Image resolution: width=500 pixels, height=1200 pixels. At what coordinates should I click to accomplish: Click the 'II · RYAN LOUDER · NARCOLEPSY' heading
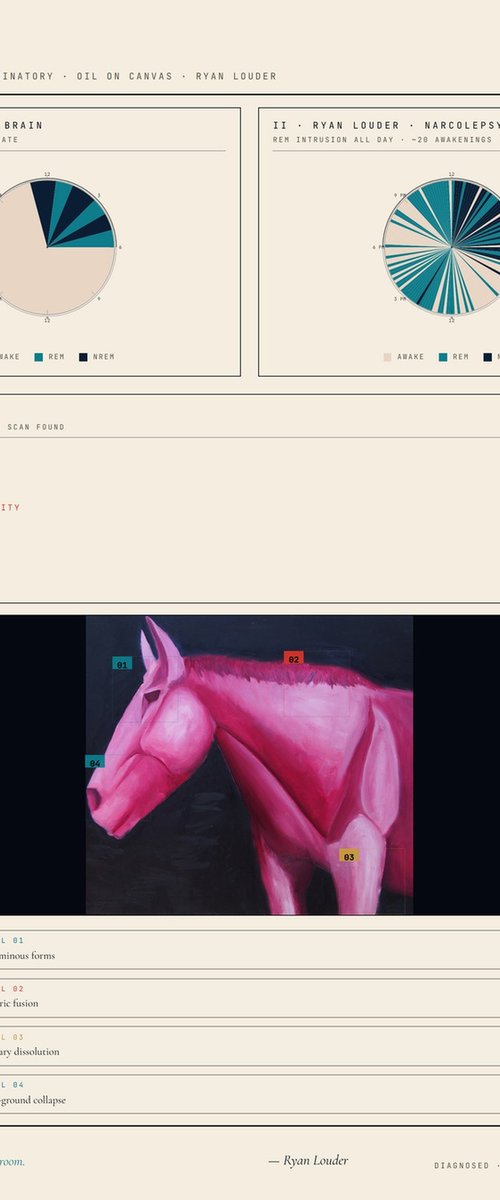tap(386, 126)
